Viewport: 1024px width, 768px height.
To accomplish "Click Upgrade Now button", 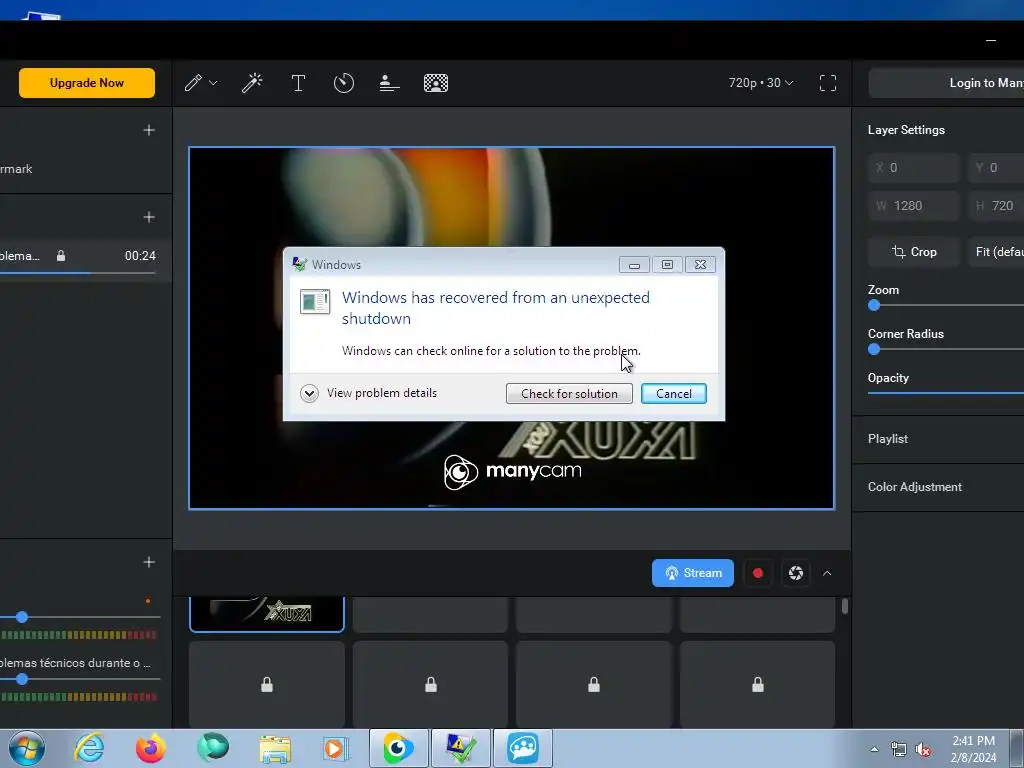I will coord(87,83).
